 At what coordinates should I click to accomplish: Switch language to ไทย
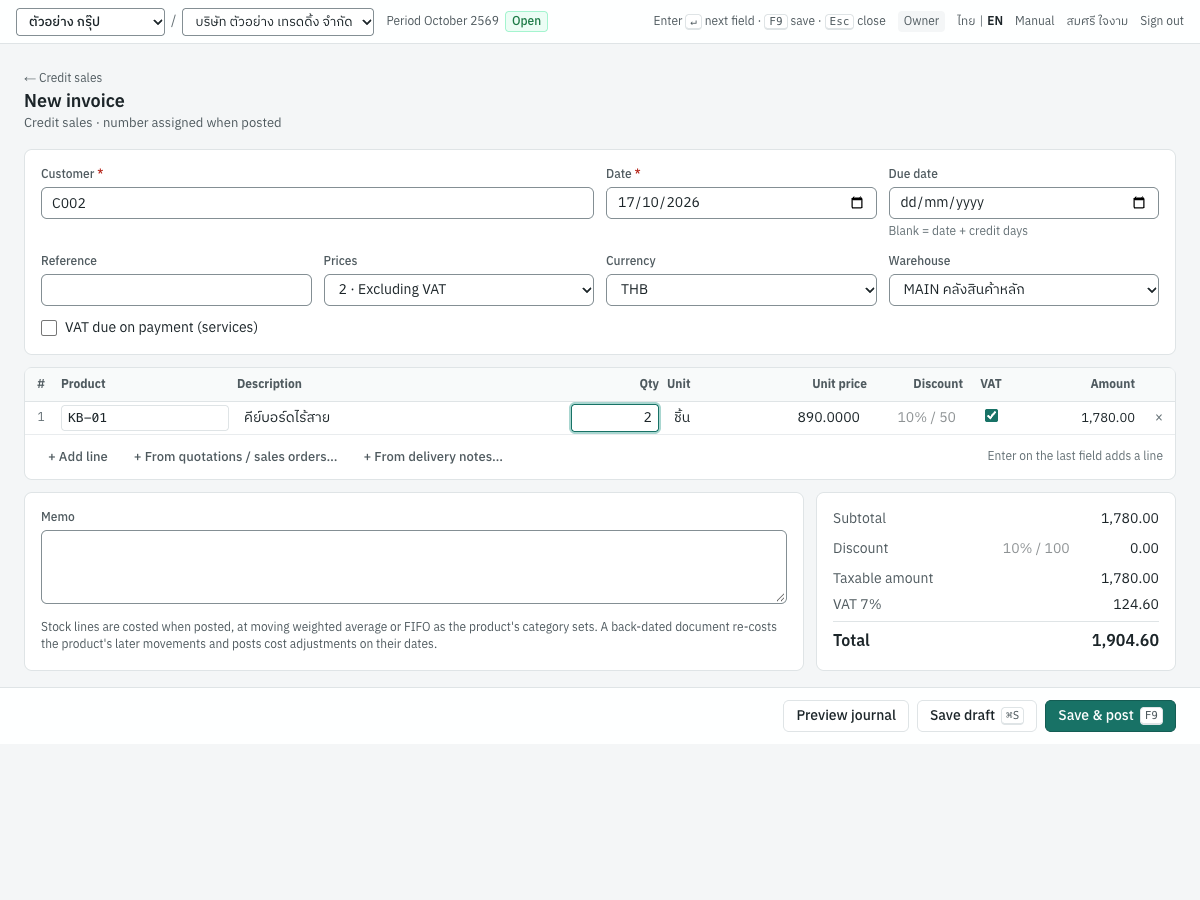pos(966,21)
